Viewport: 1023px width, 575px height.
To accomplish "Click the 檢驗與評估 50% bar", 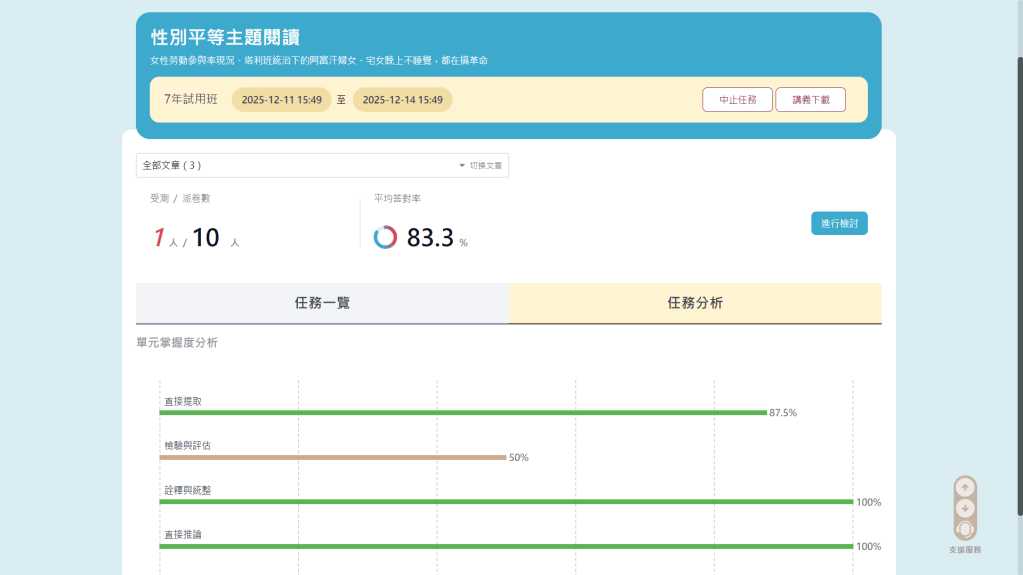I will click(x=333, y=457).
